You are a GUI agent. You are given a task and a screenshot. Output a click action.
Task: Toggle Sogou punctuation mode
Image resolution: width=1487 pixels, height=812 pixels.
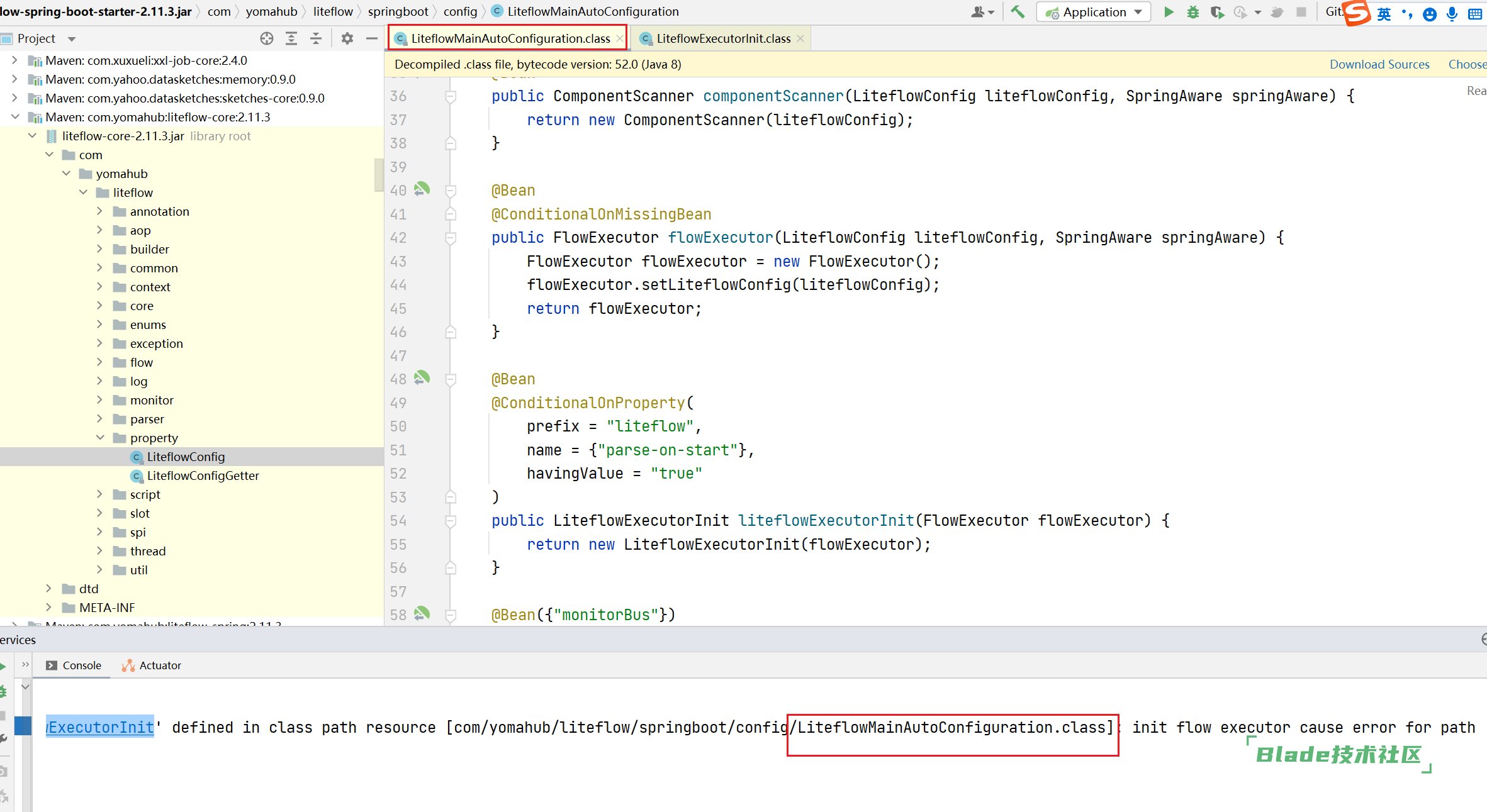click(1407, 14)
